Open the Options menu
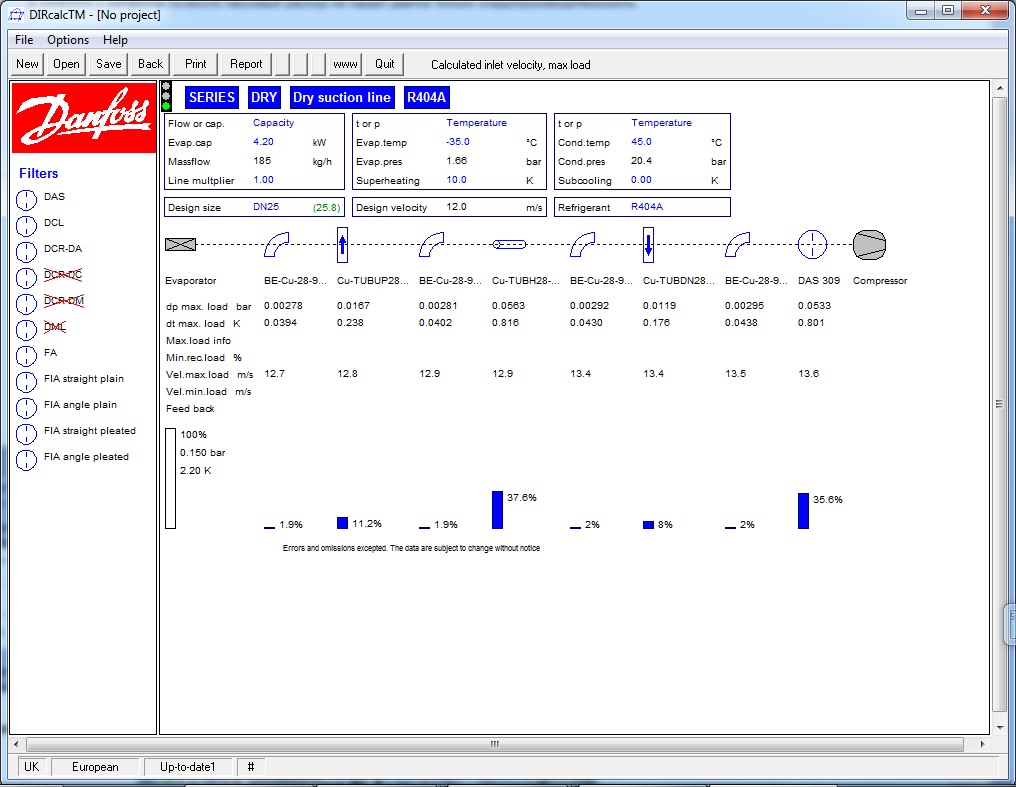Image resolution: width=1016 pixels, height=787 pixels. (68, 40)
